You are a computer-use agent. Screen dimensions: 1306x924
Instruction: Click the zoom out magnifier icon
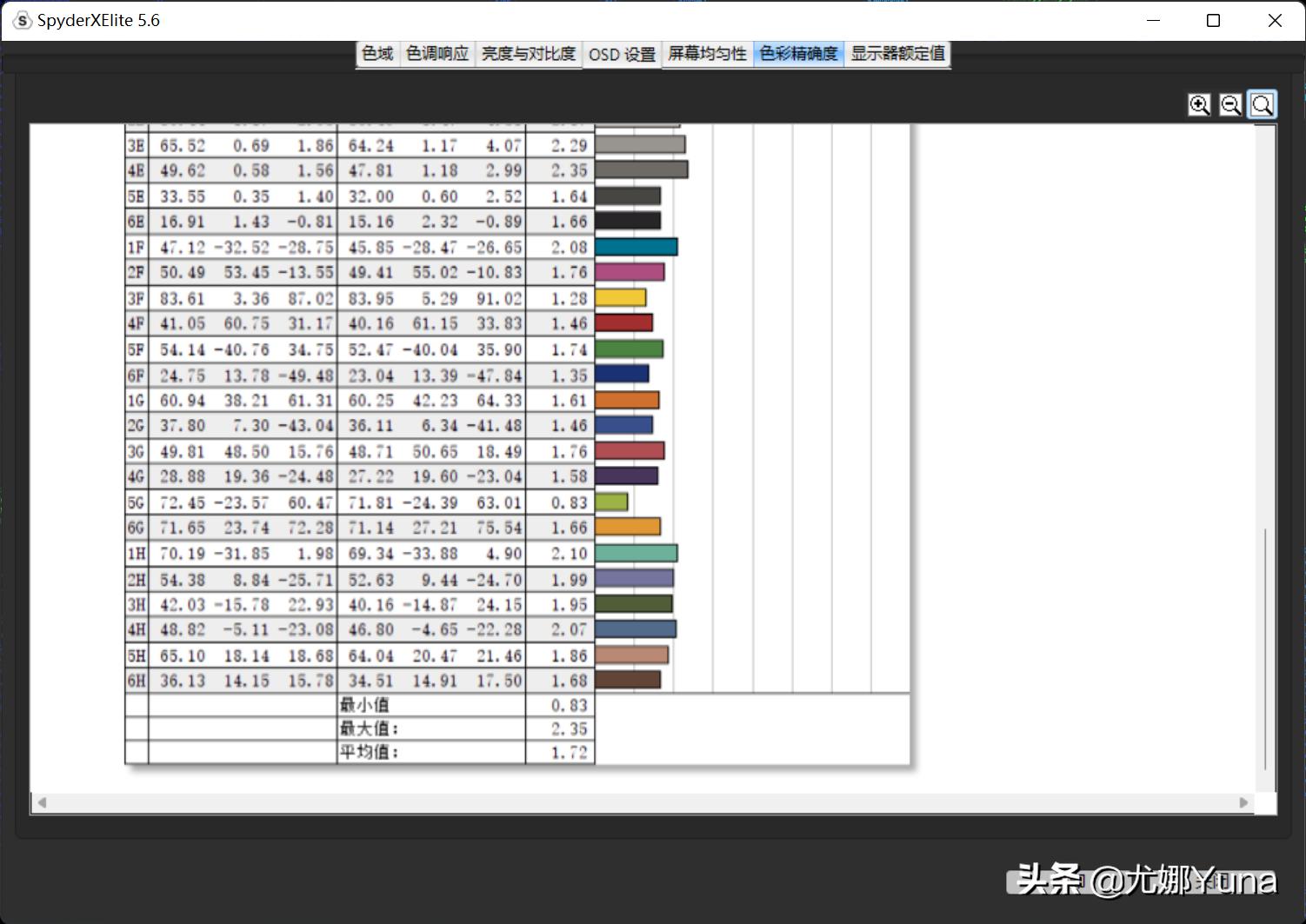1230,103
